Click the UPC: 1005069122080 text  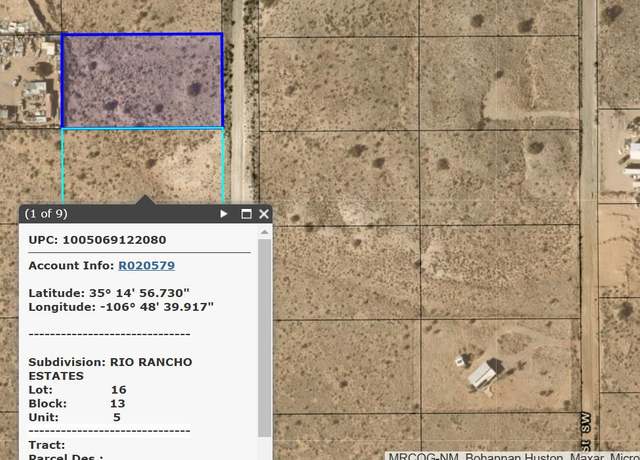click(97, 240)
